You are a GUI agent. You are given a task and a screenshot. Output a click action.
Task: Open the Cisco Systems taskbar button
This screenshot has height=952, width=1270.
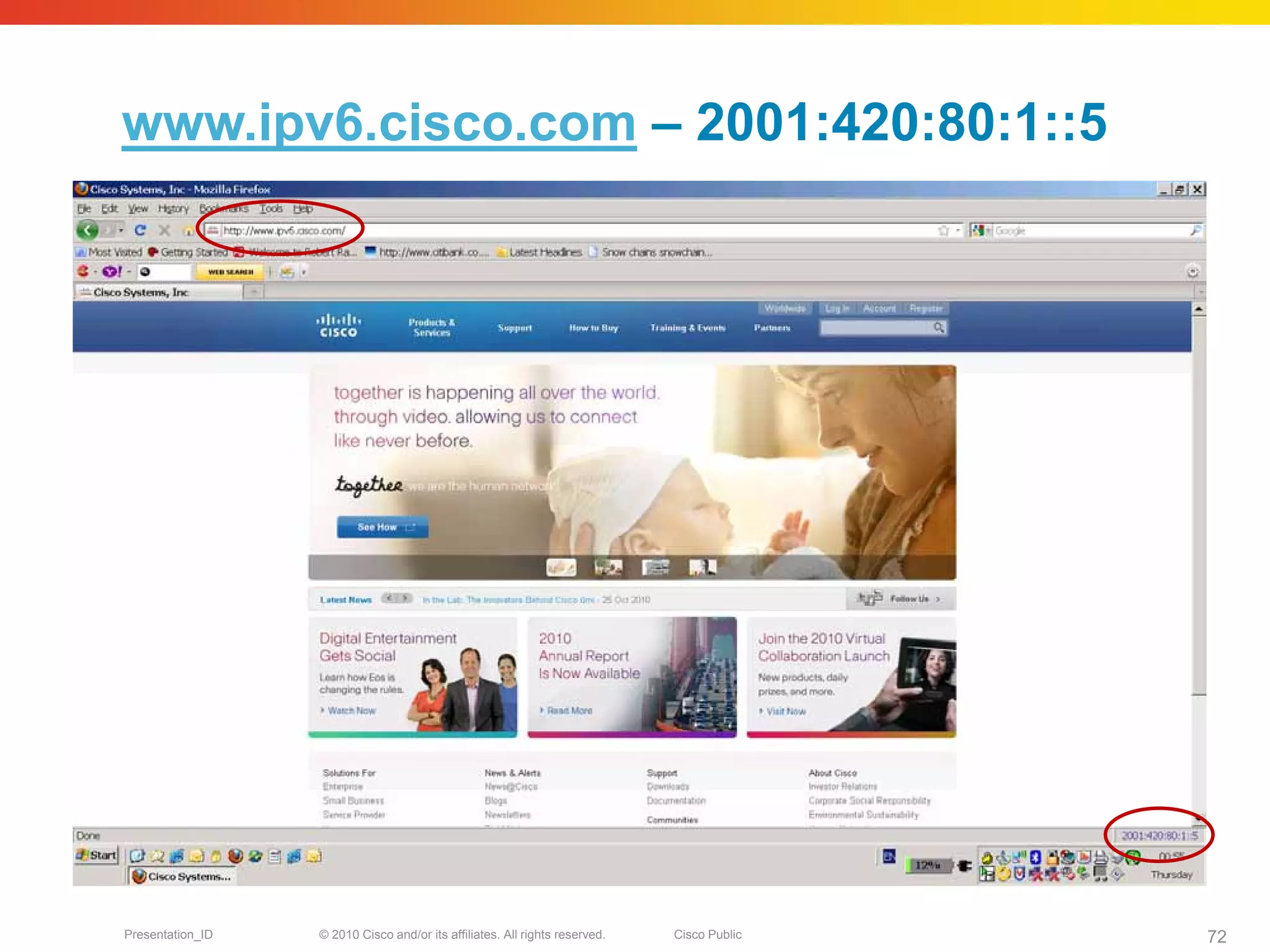[182, 876]
